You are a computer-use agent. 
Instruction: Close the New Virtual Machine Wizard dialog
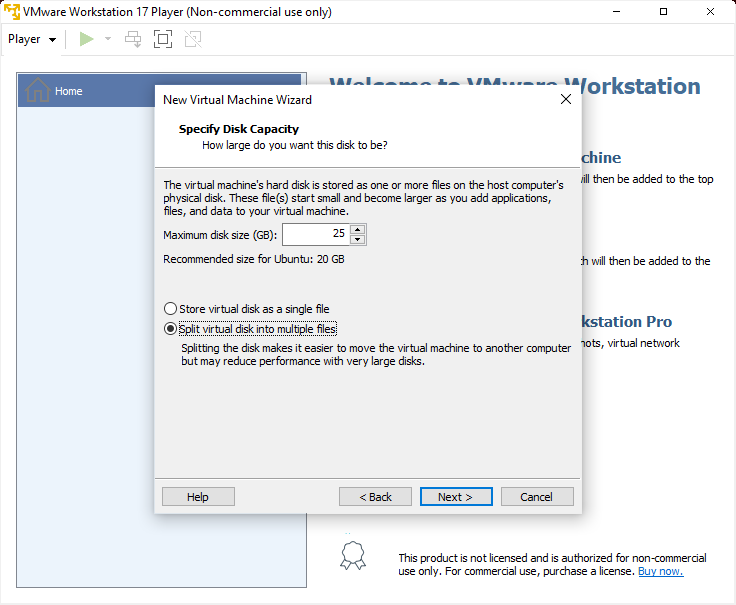click(x=566, y=99)
